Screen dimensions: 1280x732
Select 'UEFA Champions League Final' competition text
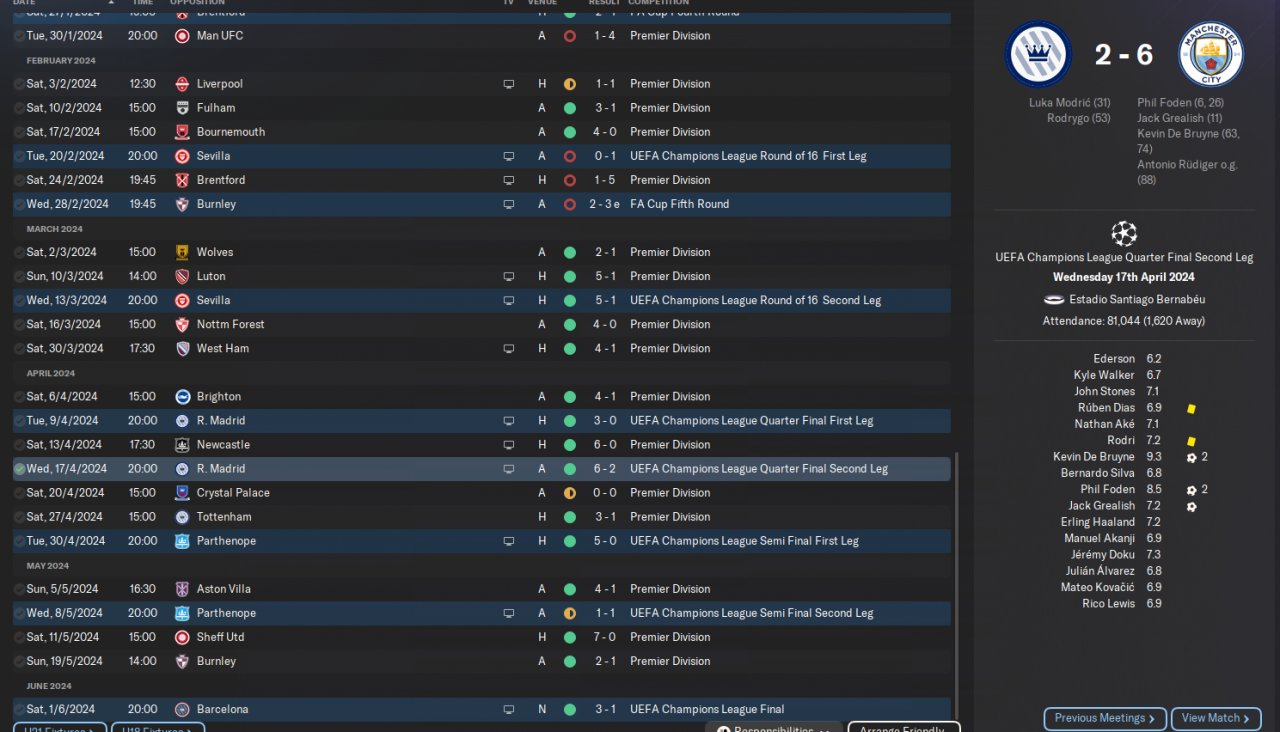pos(707,709)
